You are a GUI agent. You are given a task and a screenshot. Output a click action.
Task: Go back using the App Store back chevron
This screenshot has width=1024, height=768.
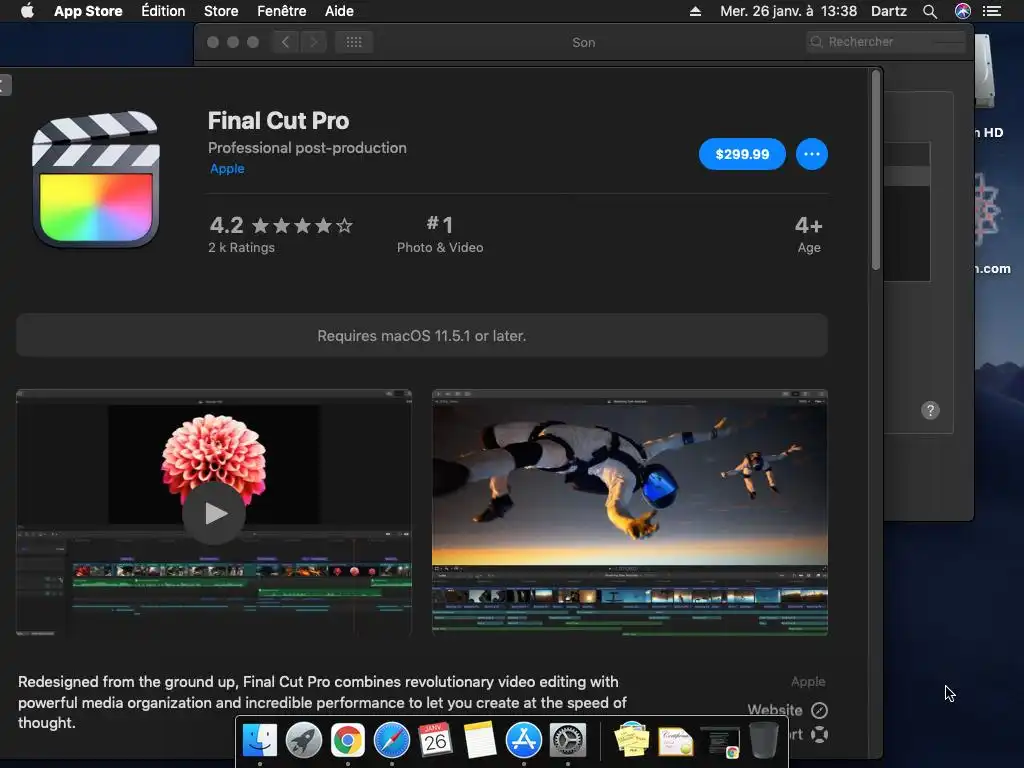tap(5, 85)
